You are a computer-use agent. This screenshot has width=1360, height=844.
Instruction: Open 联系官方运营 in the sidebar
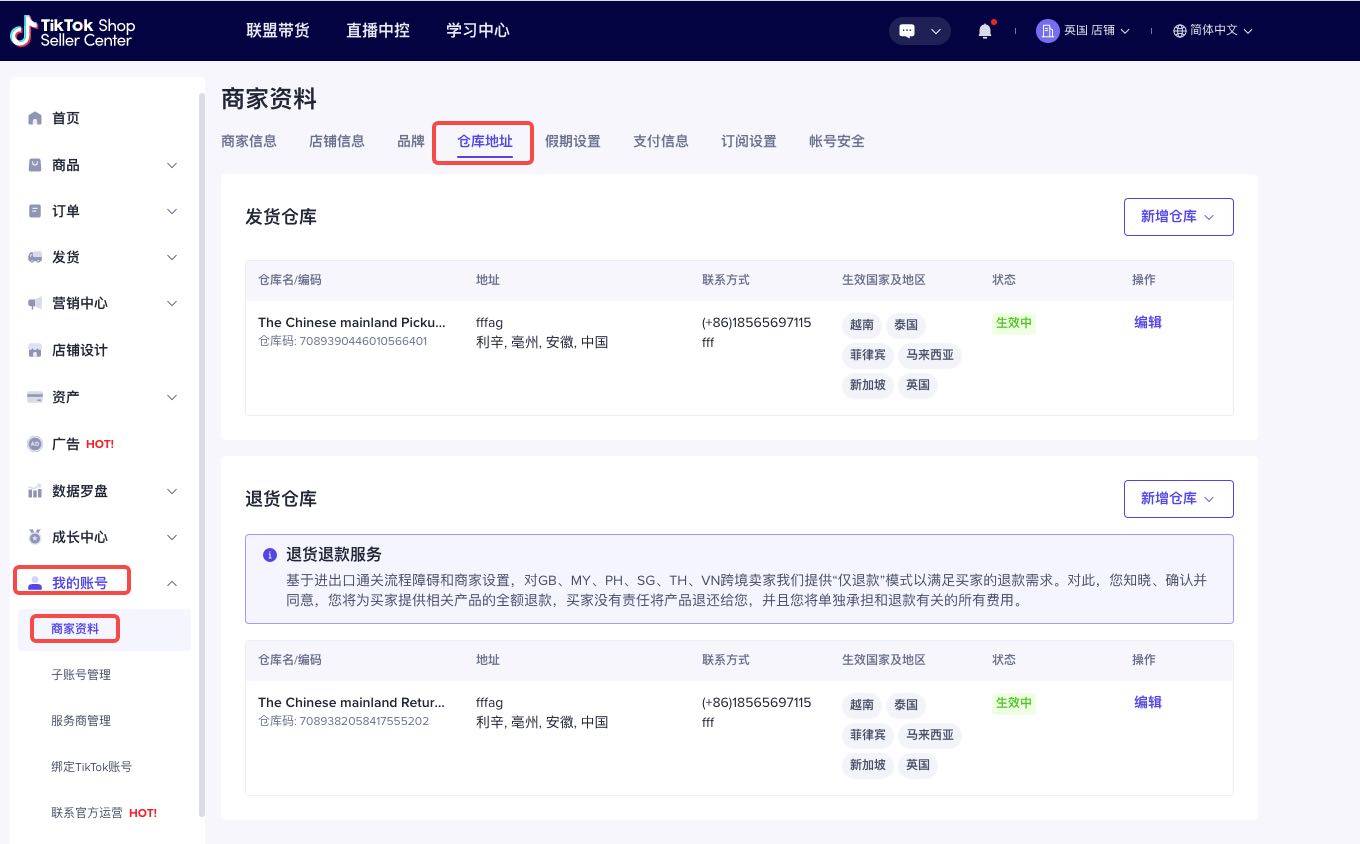click(104, 813)
